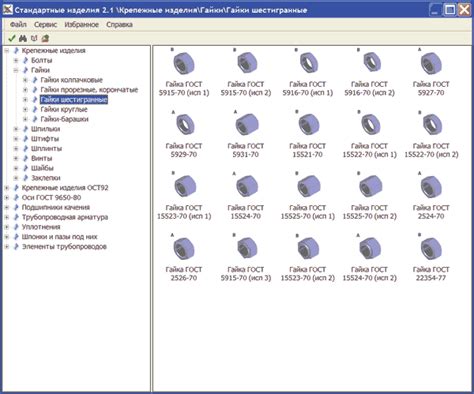Screen dimensions: 474x394
Task: Expand the Винты tree node
Action: (16, 158)
